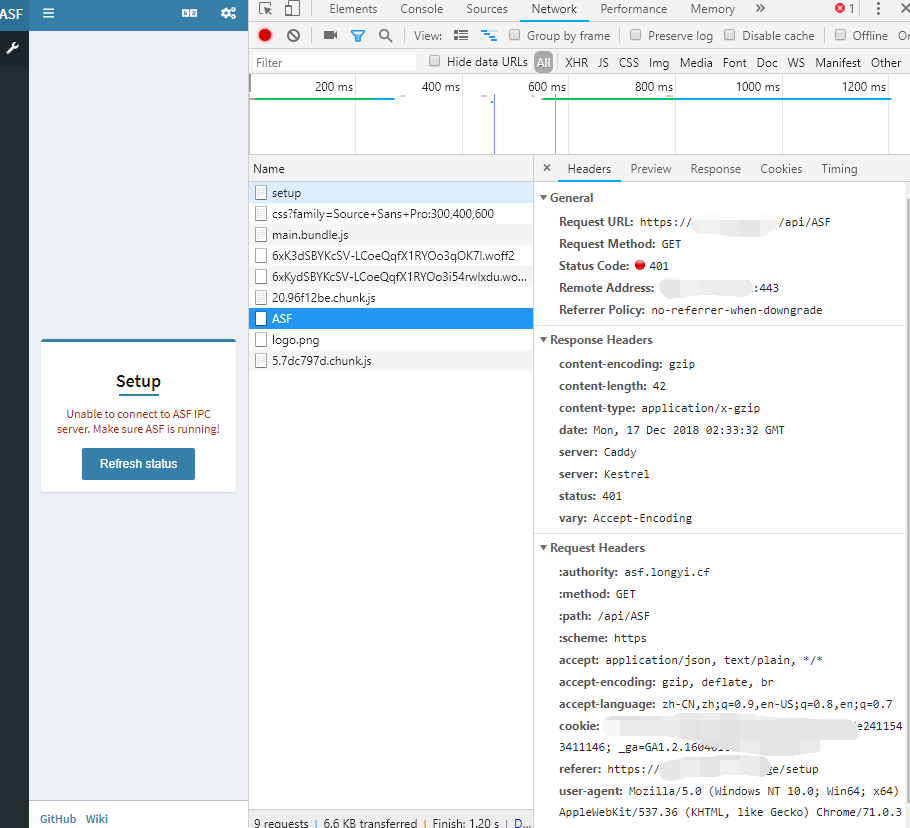910x828 pixels.
Task: Collapse the General request section
Action: (544, 197)
